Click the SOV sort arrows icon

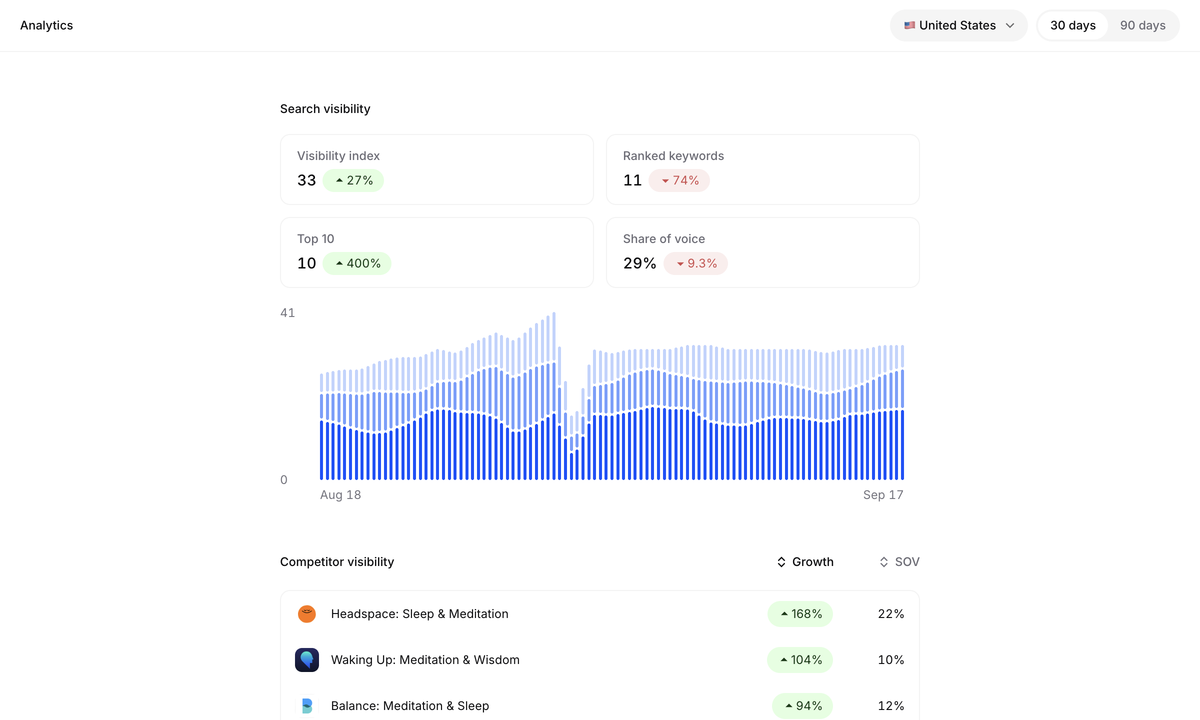point(884,562)
